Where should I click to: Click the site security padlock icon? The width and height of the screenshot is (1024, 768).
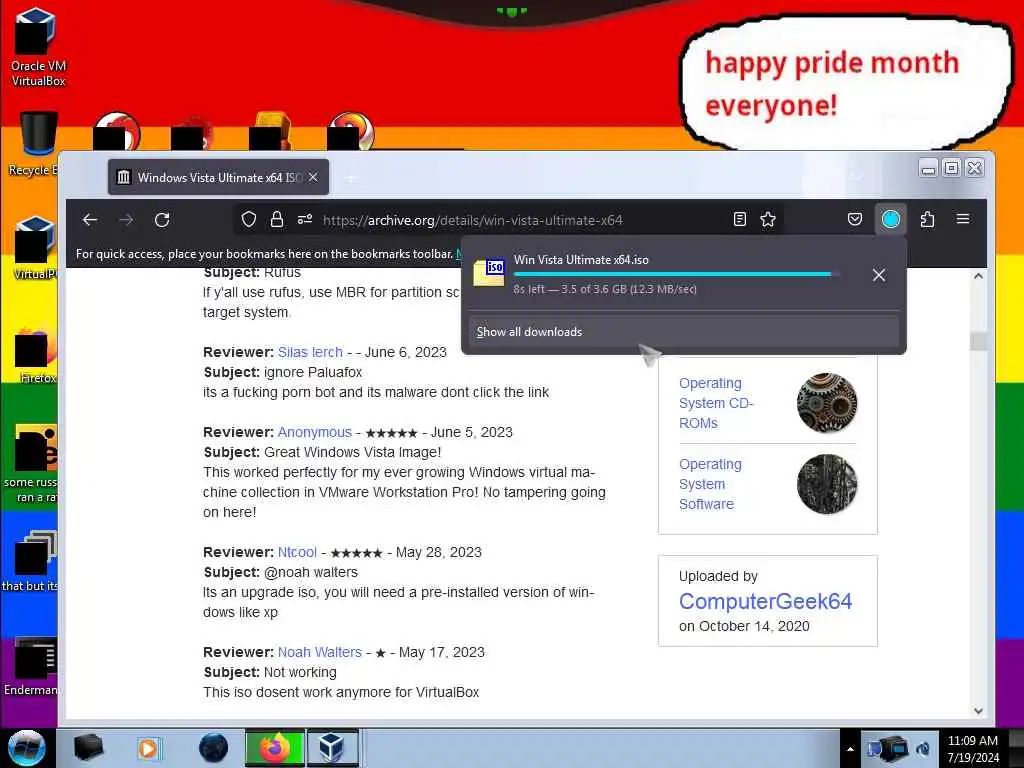pos(277,219)
